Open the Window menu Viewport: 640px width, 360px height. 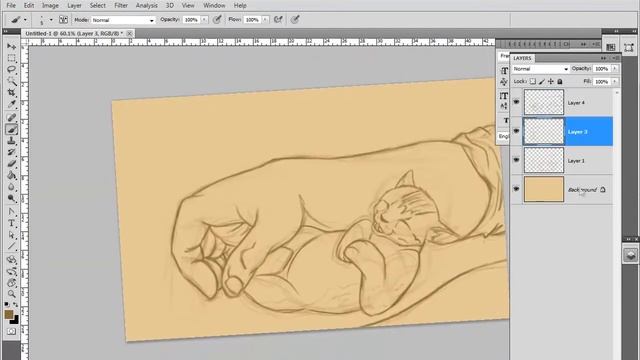(214, 5)
